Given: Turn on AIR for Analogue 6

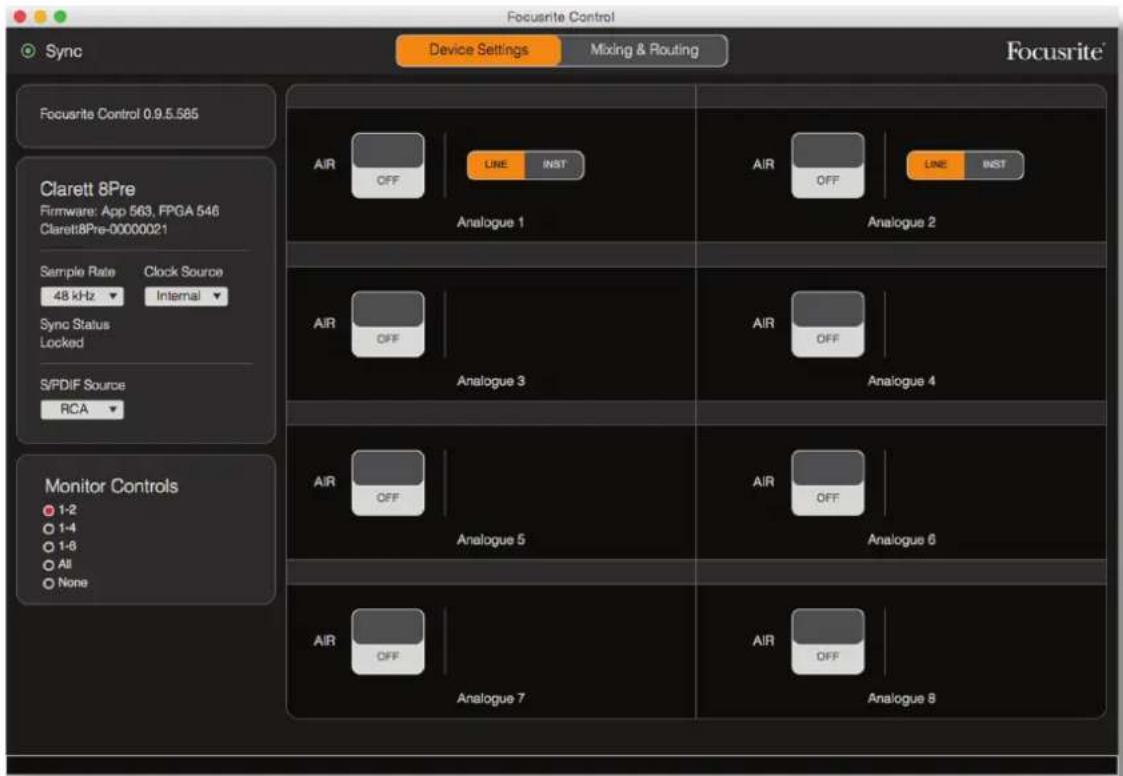Looking at the screenshot, I should click(x=827, y=483).
